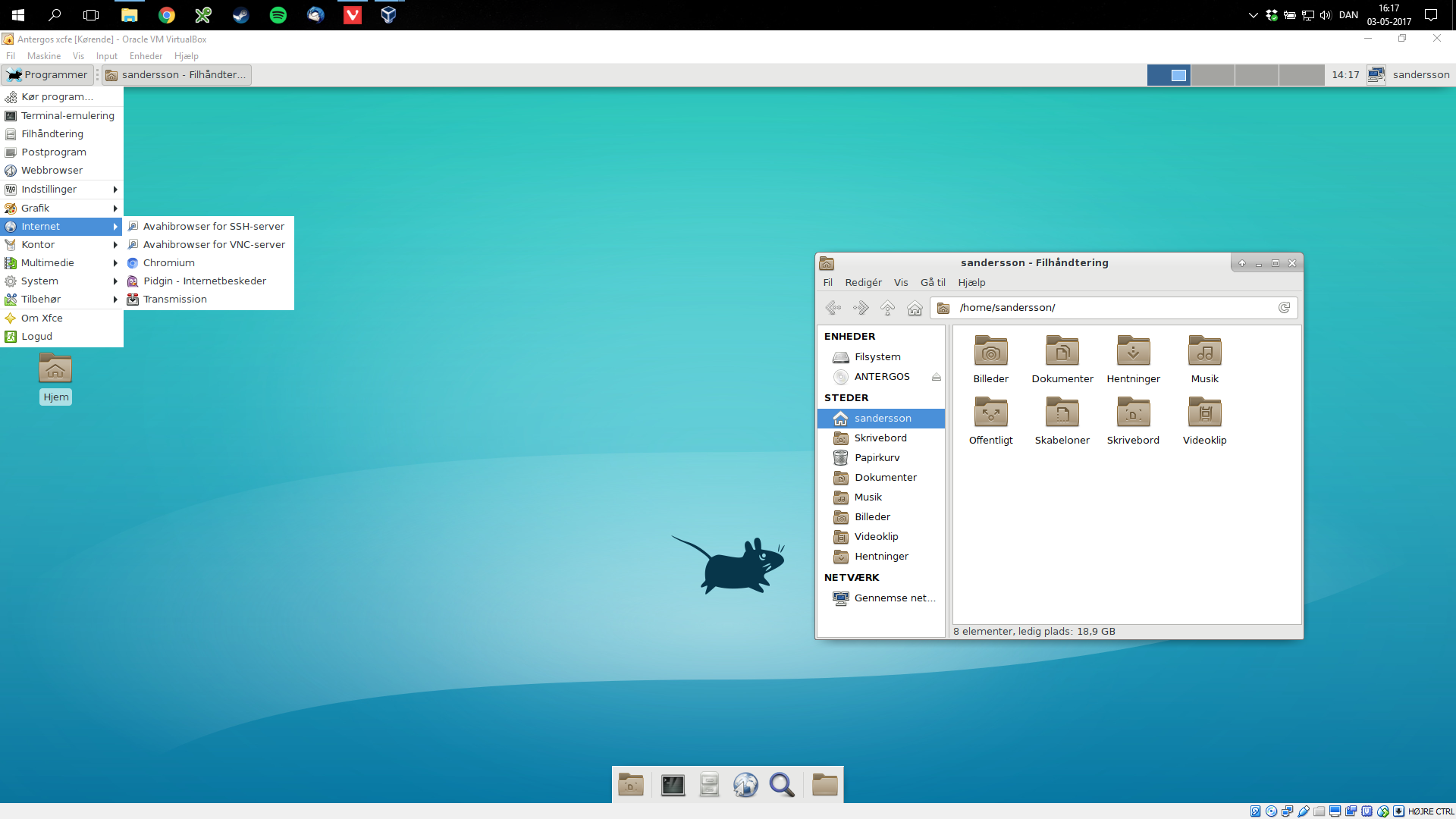
Task: Expand the System submenu
Action: pos(61,281)
